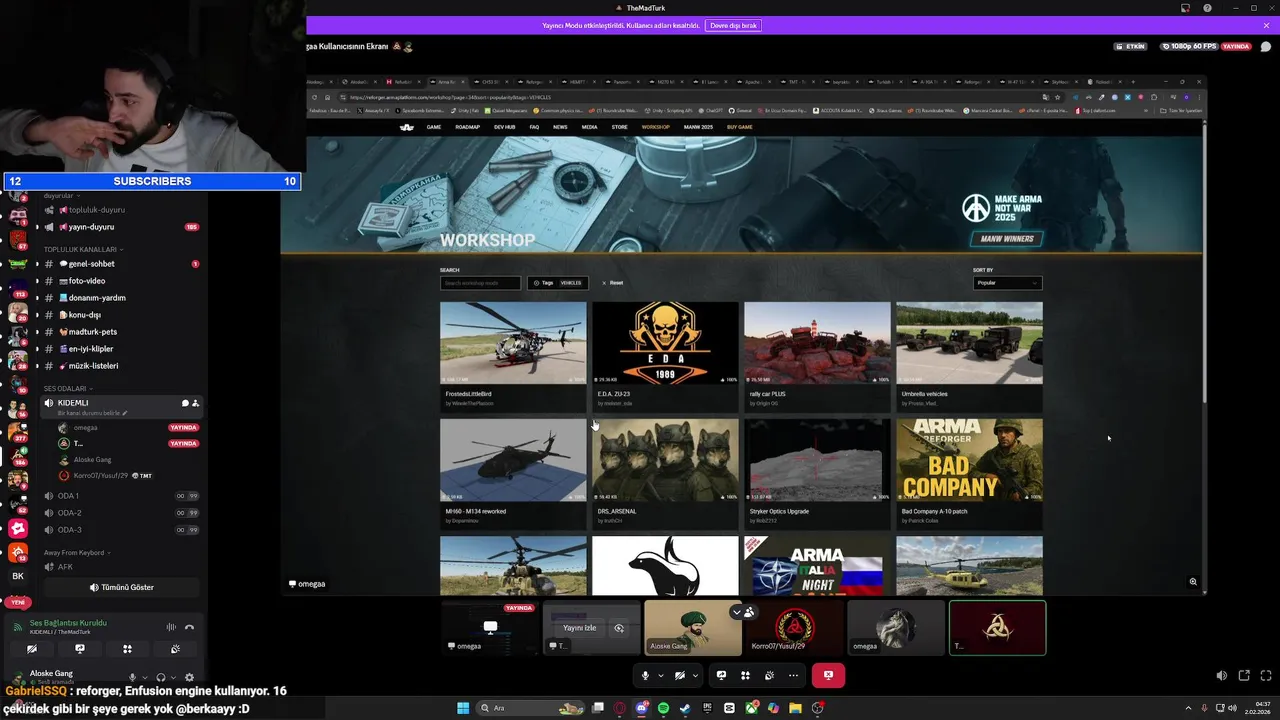Share your screen from the voice panel
This screenshot has width=1280, height=720.
click(x=80, y=649)
